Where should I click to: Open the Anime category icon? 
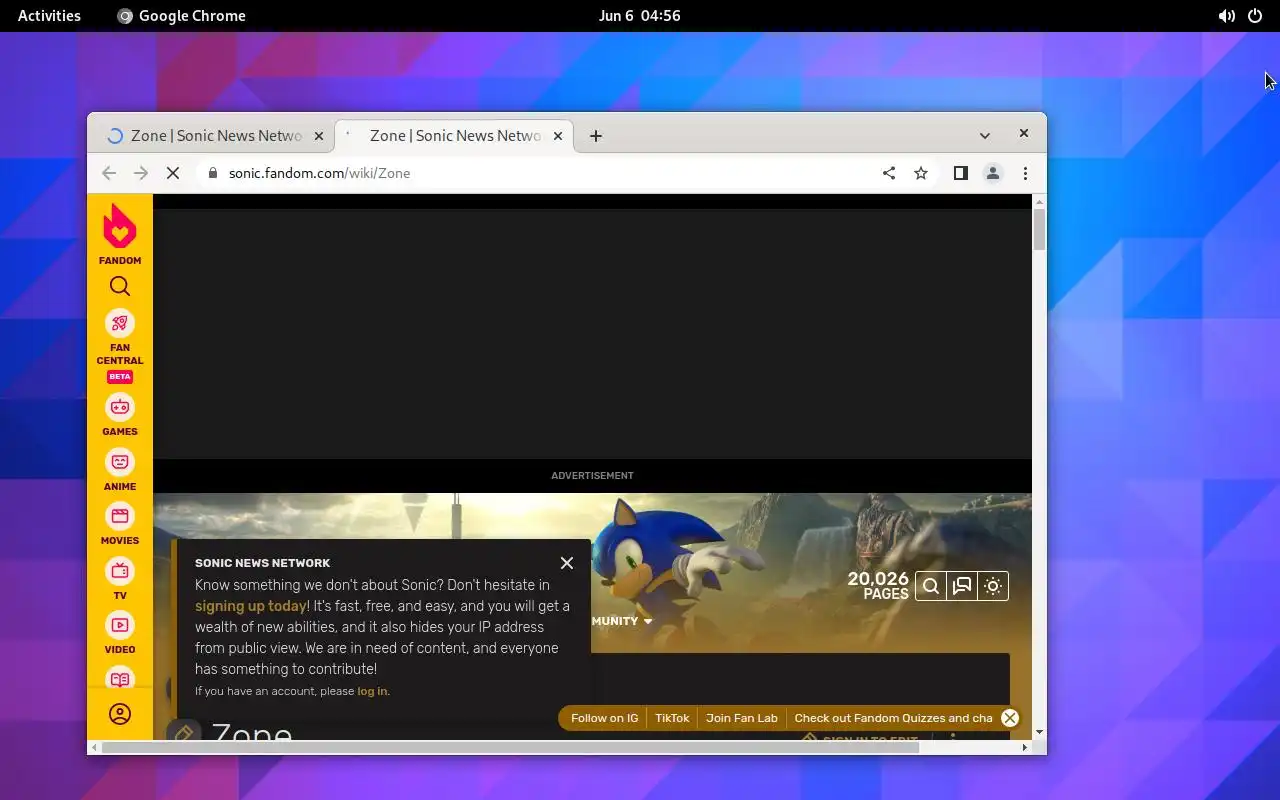pos(120,462)
